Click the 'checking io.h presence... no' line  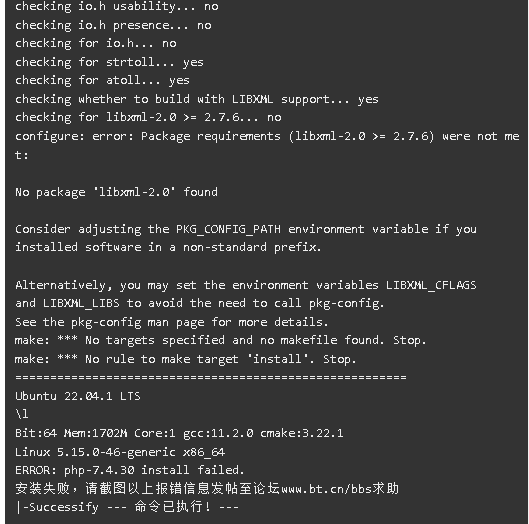click(113, 25)
